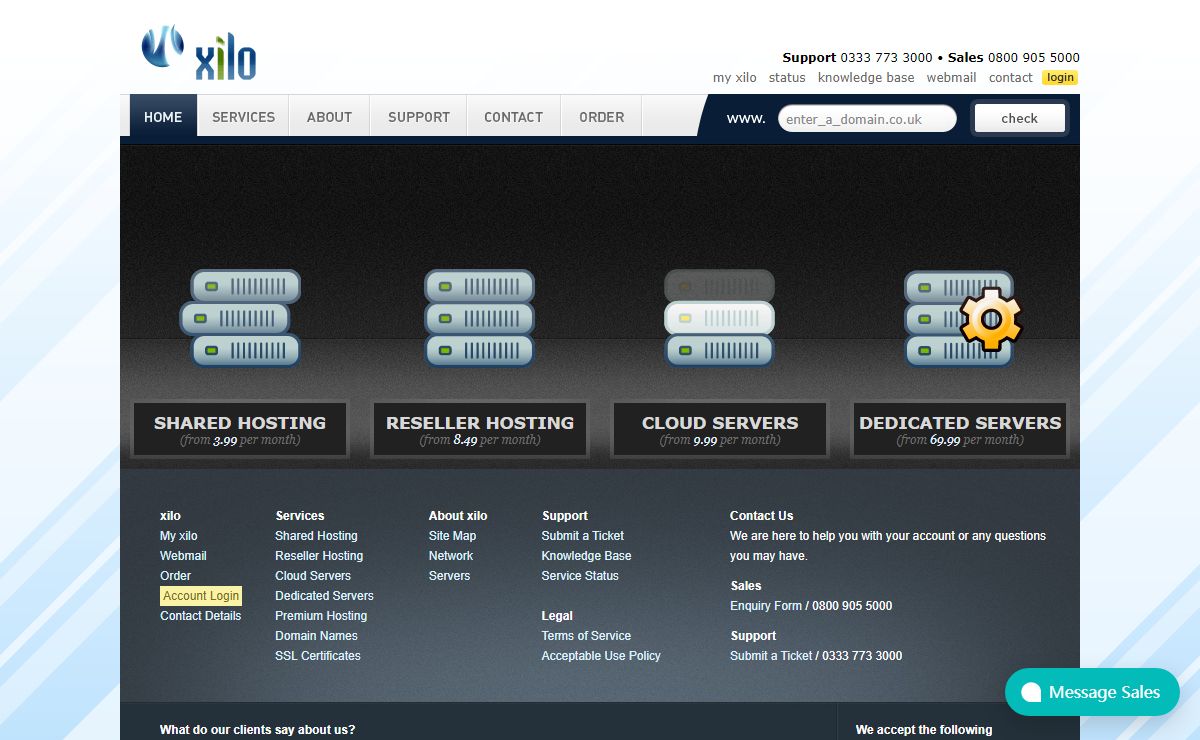Open Contact Details footer link

coord(200,616)
